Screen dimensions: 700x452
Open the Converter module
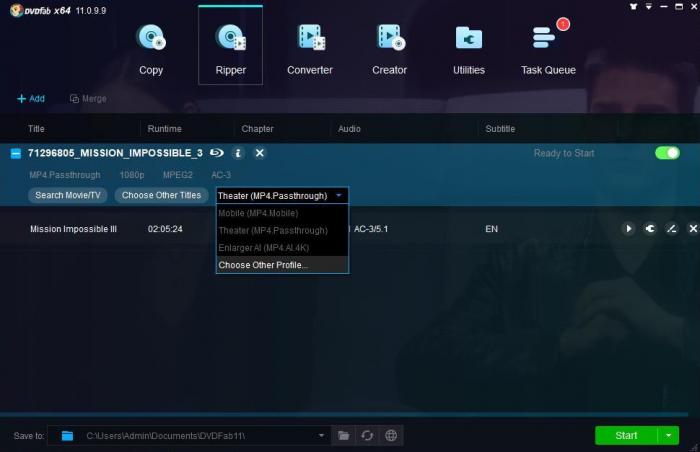(310, 50)
